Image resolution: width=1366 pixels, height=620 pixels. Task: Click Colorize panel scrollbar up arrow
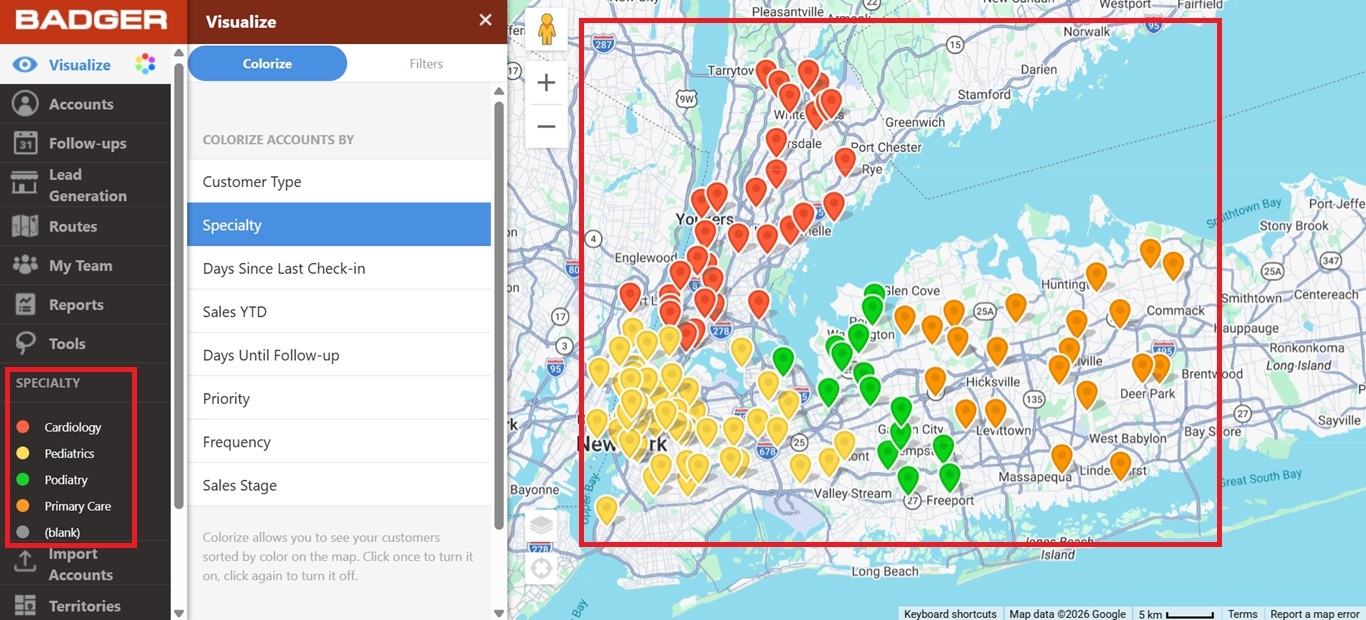pyautogui.click(x=499, y=91)
